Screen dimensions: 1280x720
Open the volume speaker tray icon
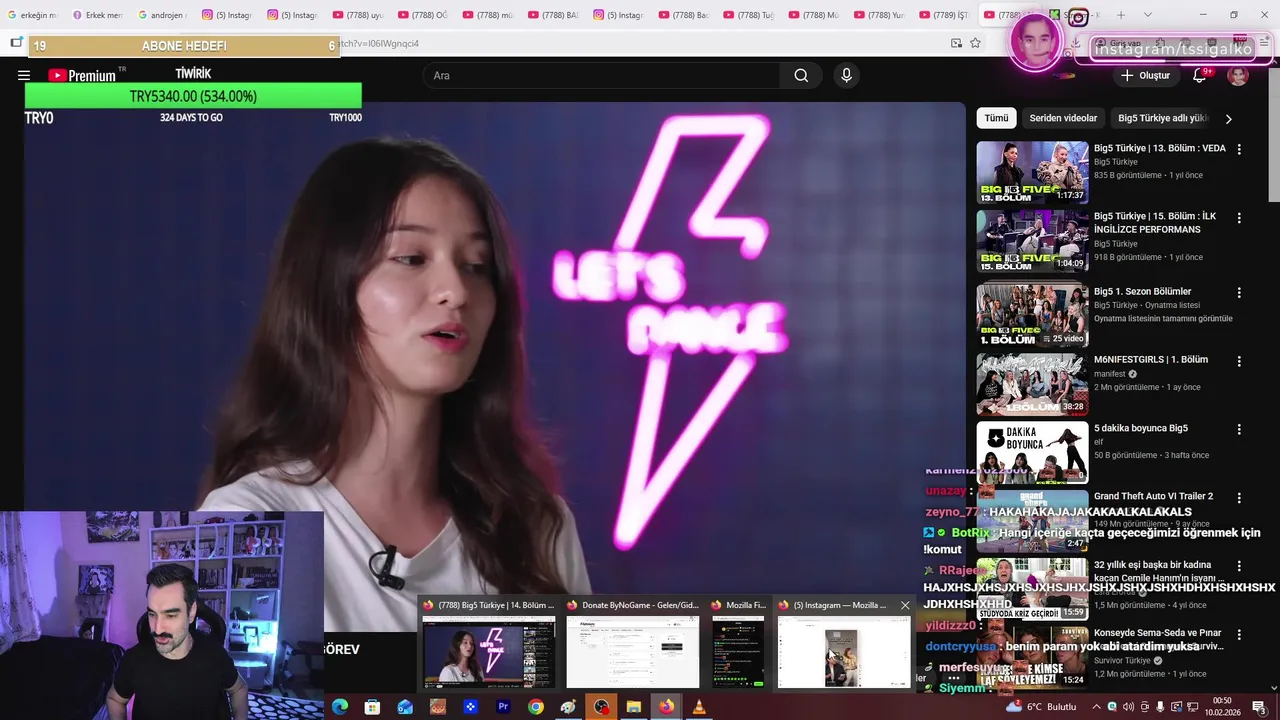point(1128,707)
